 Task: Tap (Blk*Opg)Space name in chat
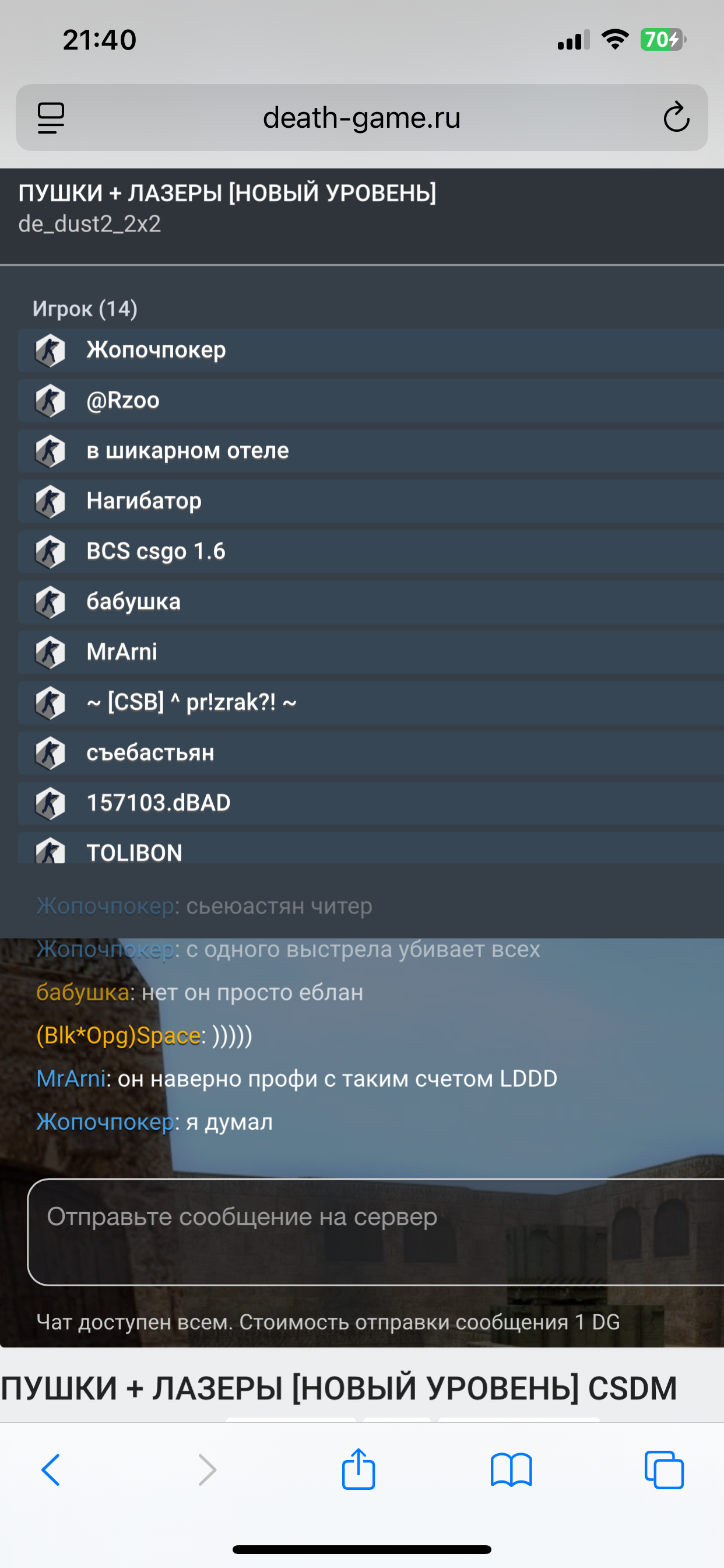(x=118, y=1035)
